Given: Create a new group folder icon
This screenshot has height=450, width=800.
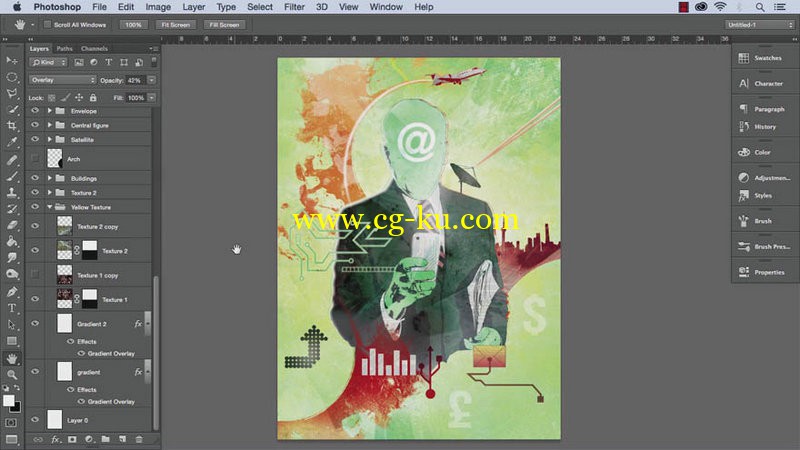Looking at the screenshot, I should (x=106, y=439).
